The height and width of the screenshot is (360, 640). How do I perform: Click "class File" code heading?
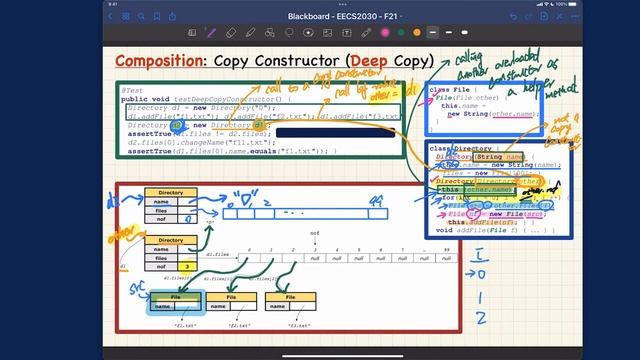point(449,89)
